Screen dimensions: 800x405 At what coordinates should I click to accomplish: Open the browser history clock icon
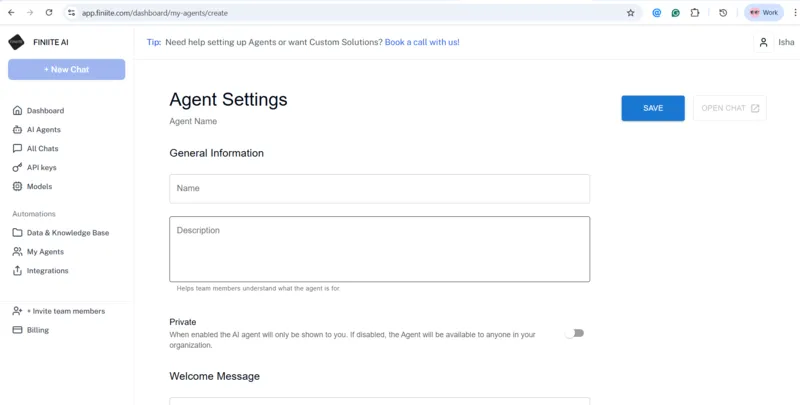click(x=723, y=13)
